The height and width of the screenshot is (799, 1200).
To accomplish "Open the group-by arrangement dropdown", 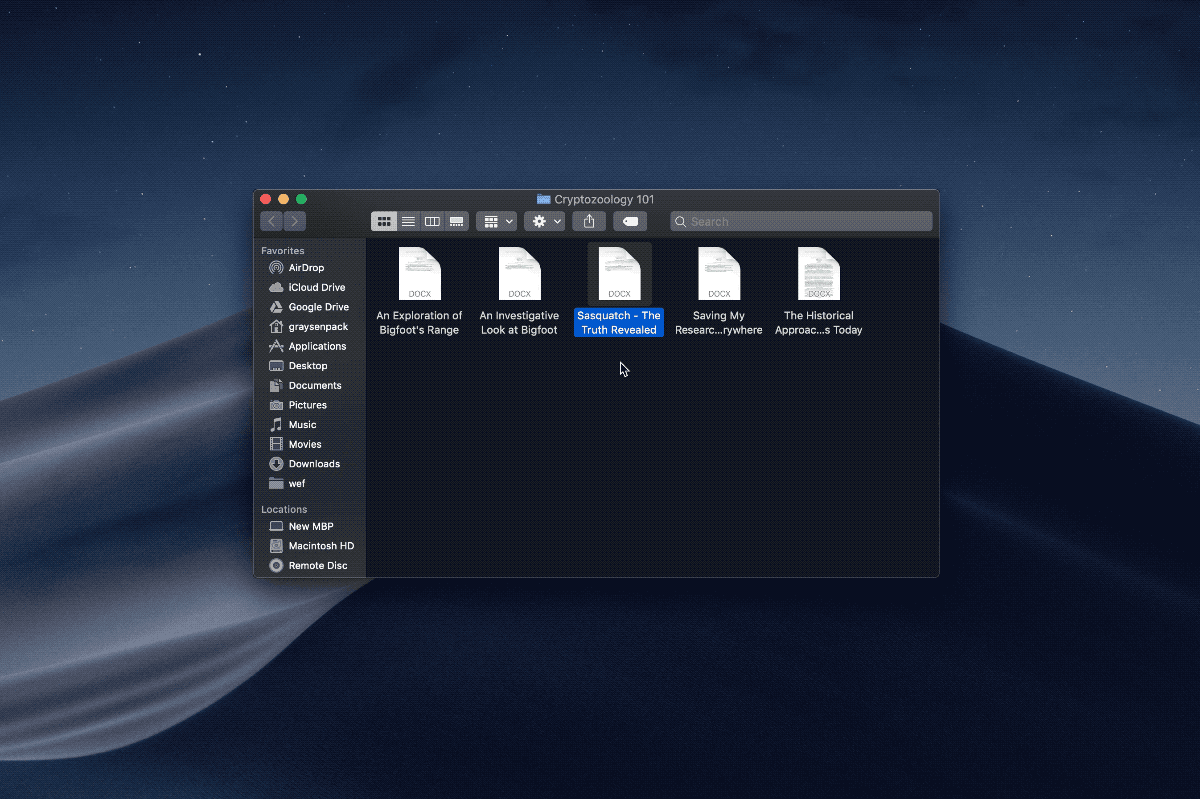I will 496,221.
